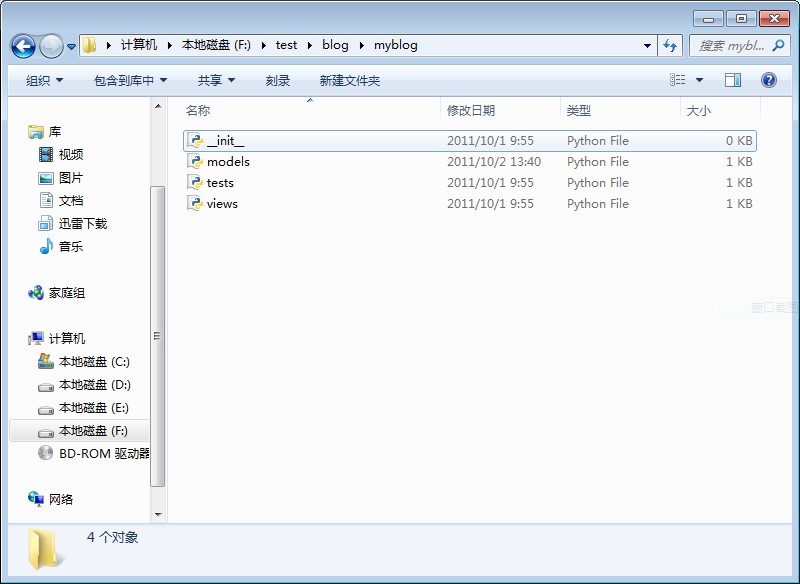Click blog in the address breadcrumb
800x584 pixels.
click(335, 45)
